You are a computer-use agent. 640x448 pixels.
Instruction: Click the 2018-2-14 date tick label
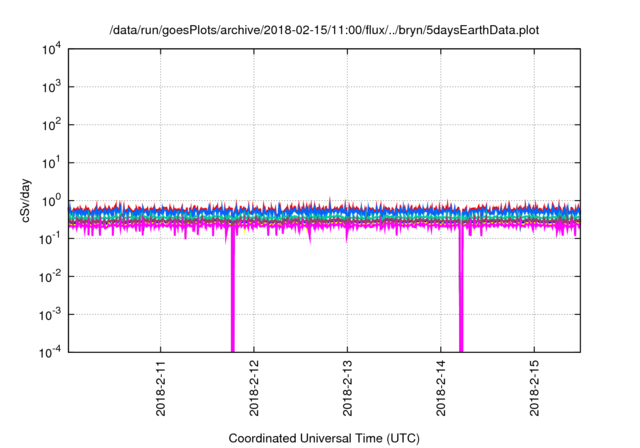(x=441, y=388)
